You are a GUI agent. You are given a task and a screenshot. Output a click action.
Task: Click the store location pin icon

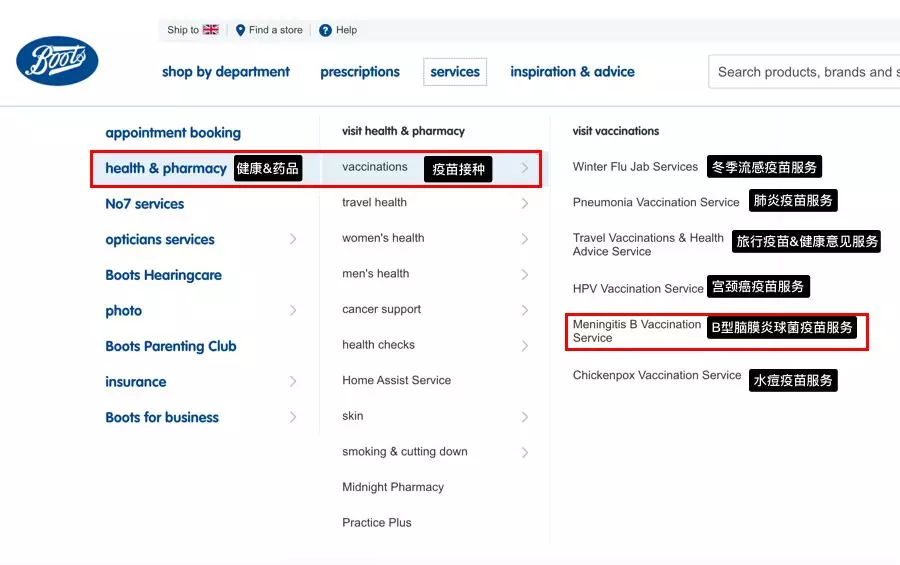(240, 30)
